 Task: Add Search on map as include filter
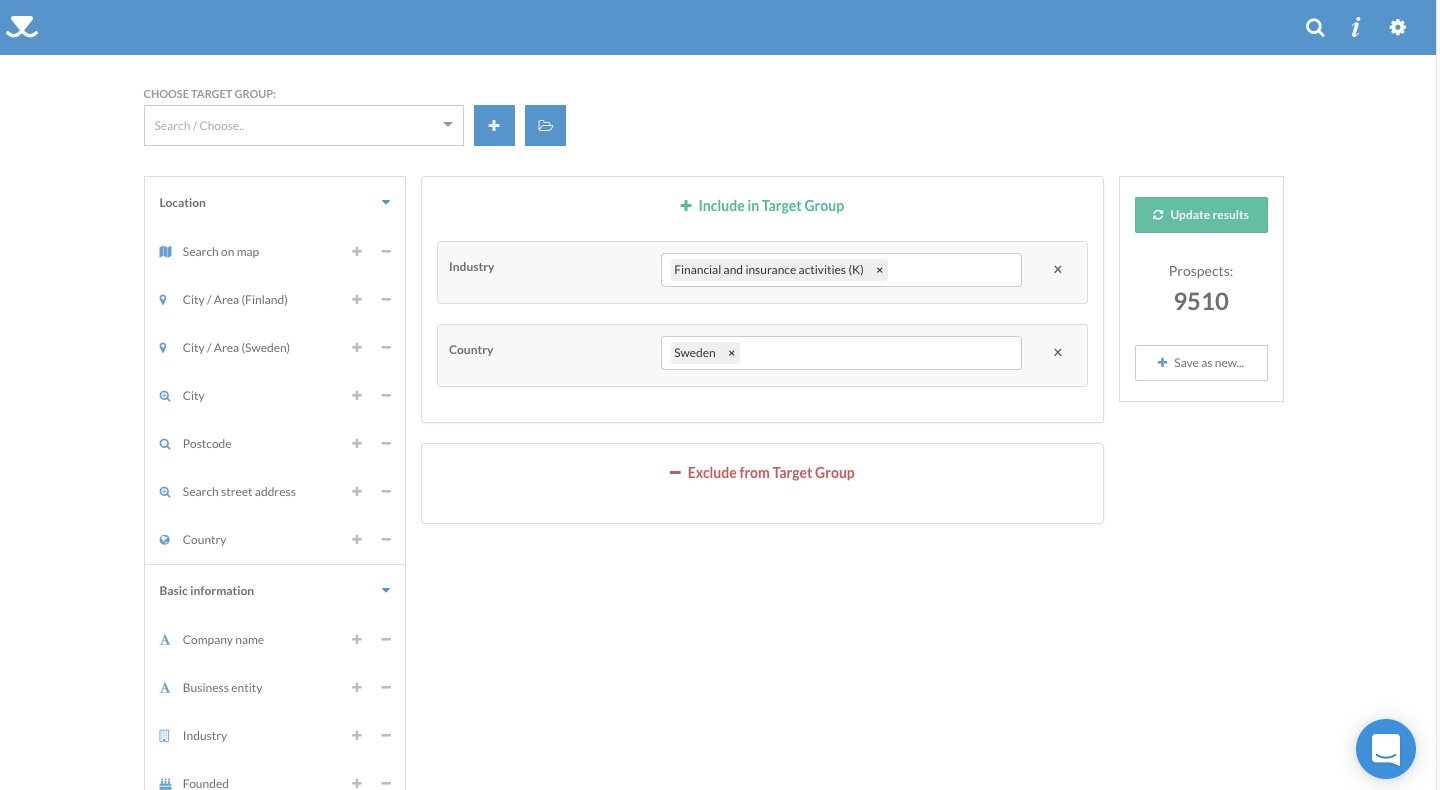(357, 252)
